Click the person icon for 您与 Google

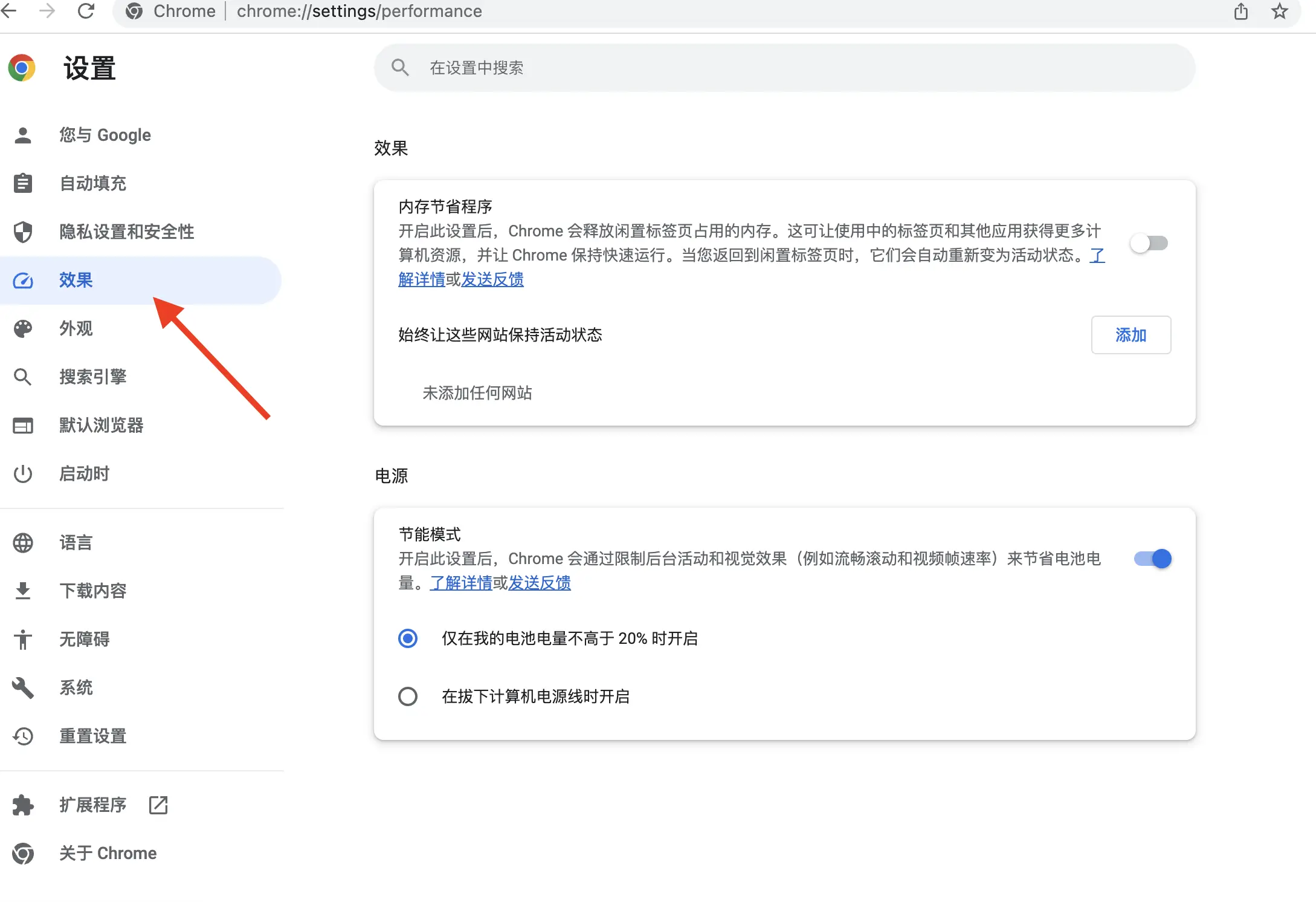(x=23, y=135)
